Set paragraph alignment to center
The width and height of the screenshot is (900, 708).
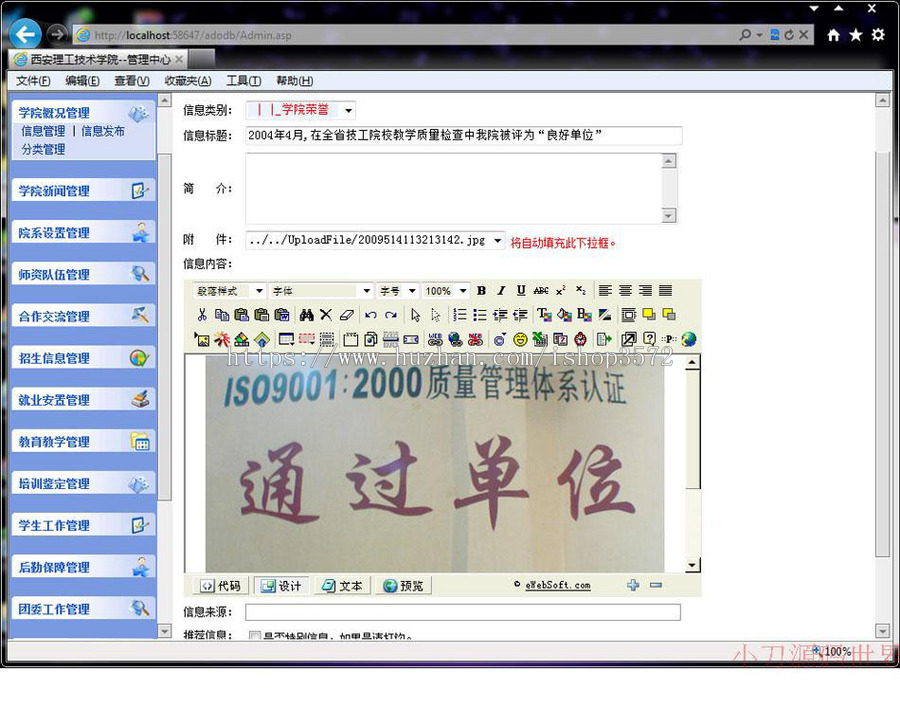point(625,291)
